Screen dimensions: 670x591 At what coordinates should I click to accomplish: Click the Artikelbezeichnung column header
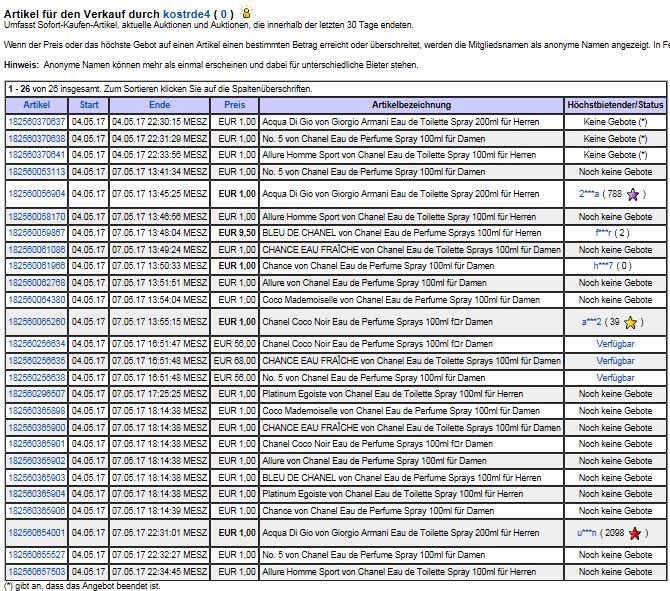pyautogui.click(x=411, y=105)
